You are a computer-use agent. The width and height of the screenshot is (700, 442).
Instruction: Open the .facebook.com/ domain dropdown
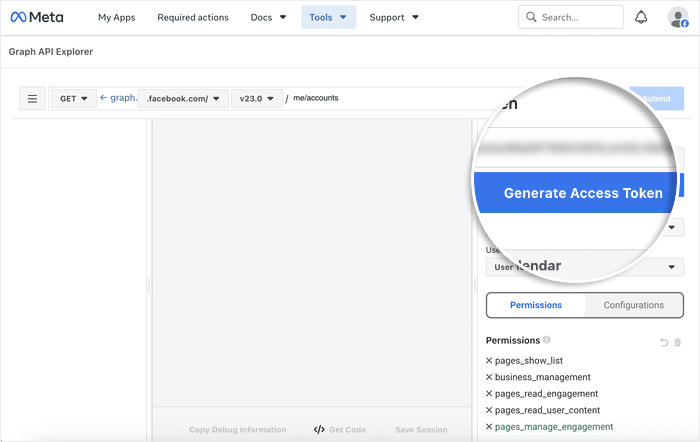(183, 98)
